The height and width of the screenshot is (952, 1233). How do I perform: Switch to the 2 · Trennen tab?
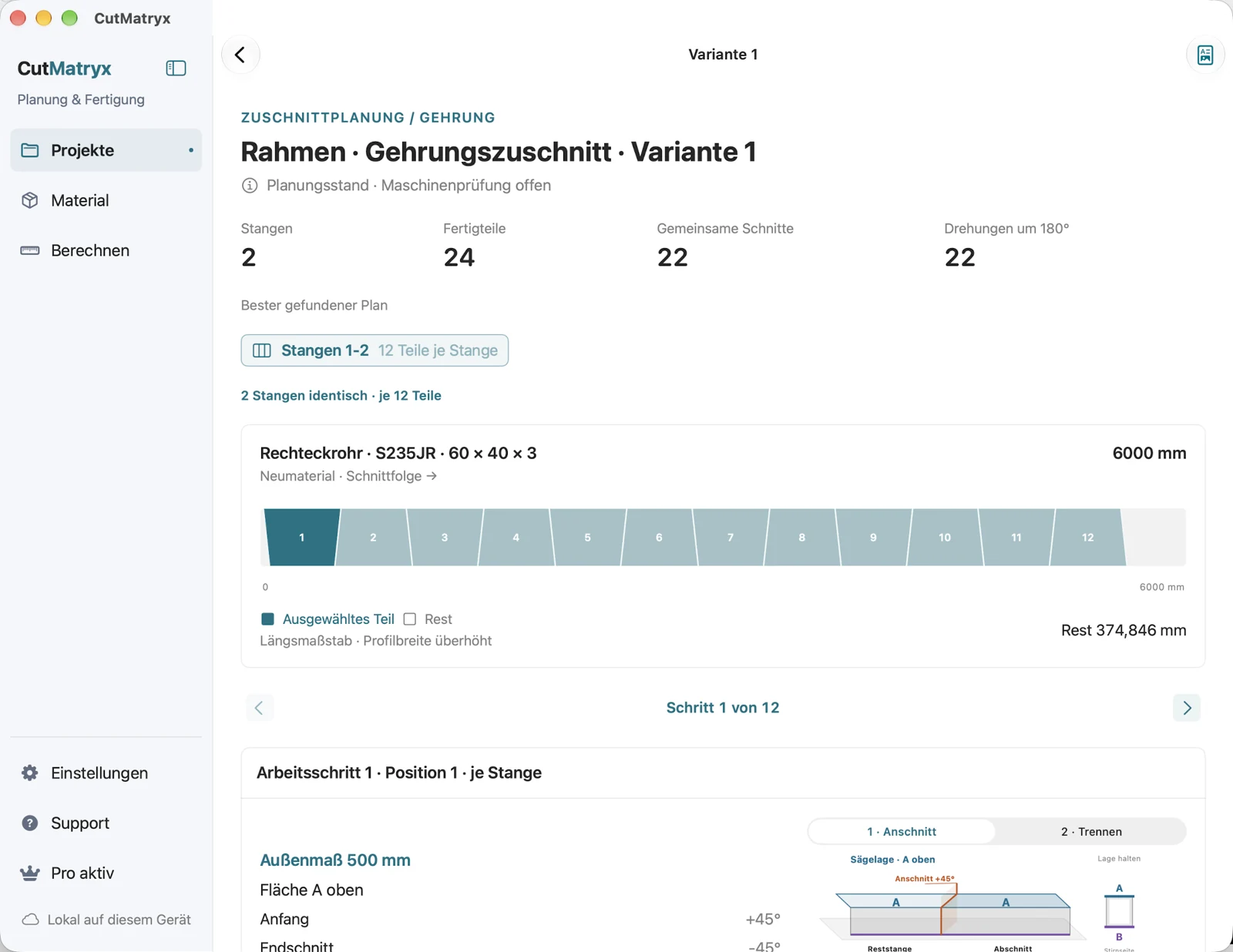click(x=1091, y=832)
